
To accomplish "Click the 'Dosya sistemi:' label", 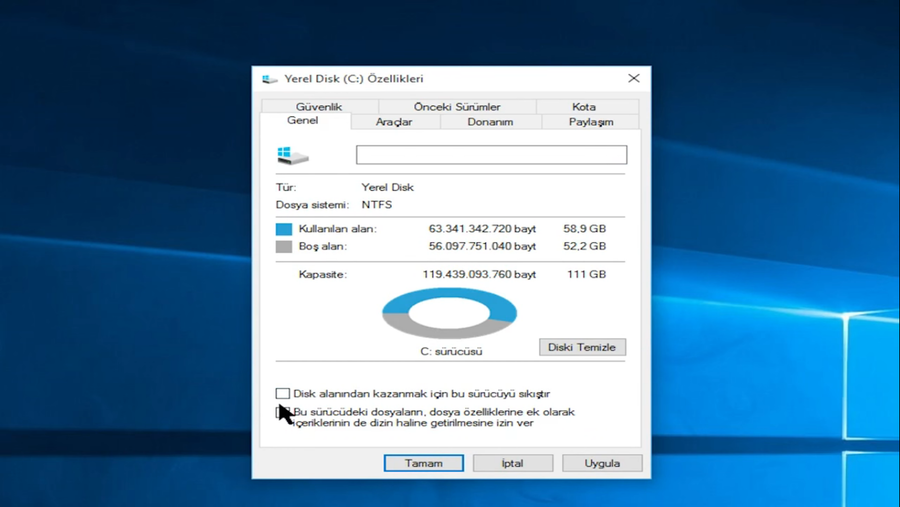I will [312, 204].
